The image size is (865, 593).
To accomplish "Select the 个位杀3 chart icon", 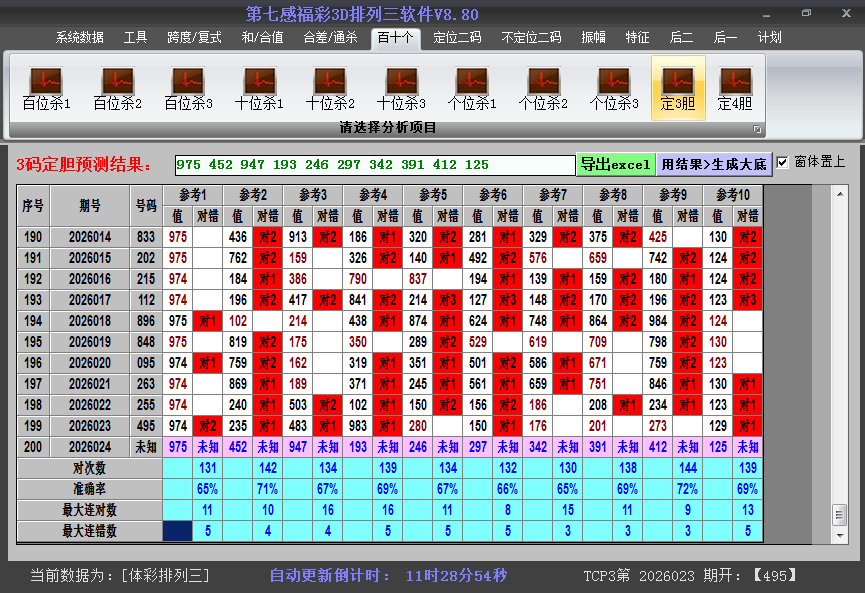I will [x=614, y=88].
